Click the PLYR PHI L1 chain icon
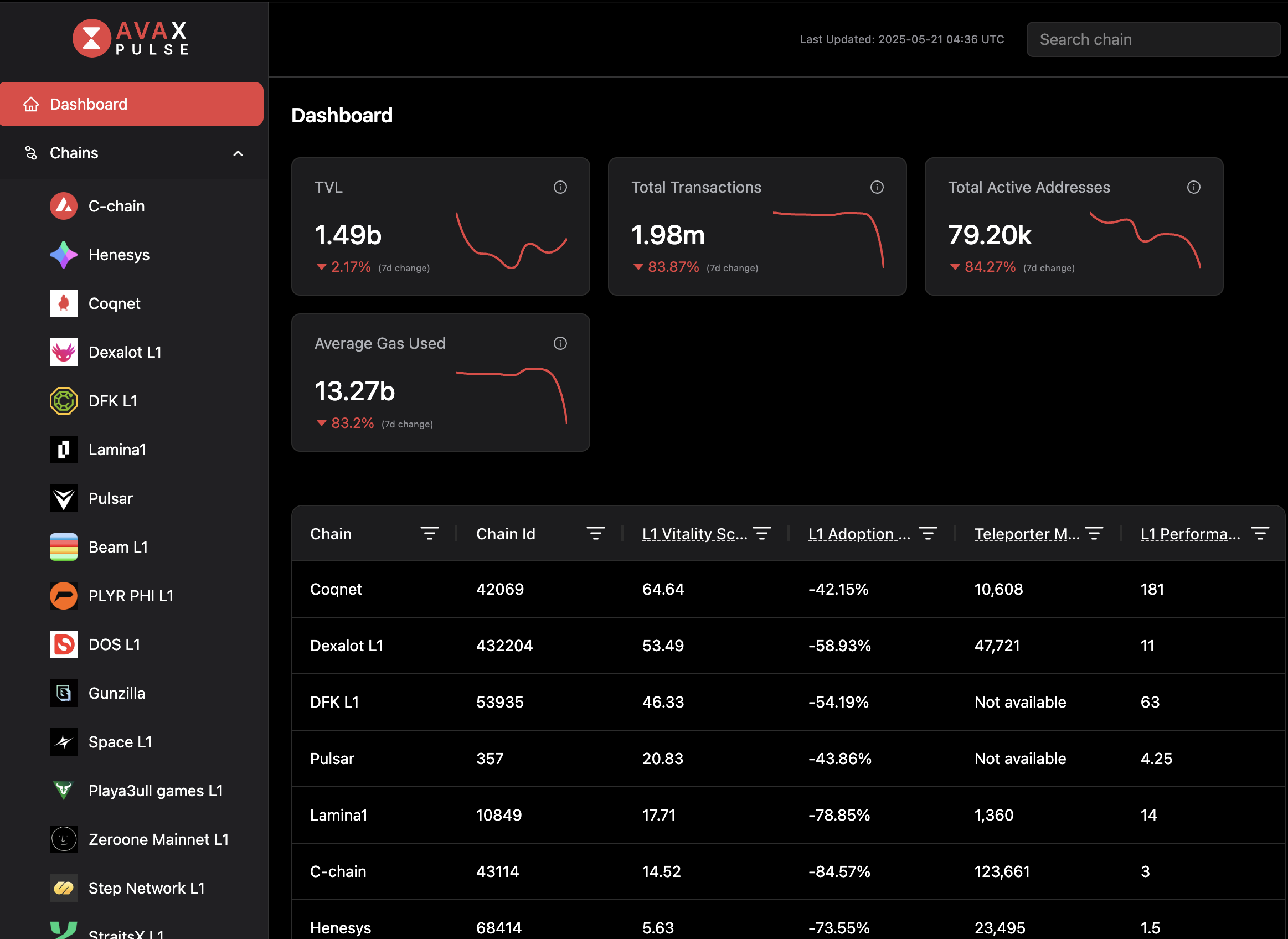Screen dimensions: 1288x939 64,596
